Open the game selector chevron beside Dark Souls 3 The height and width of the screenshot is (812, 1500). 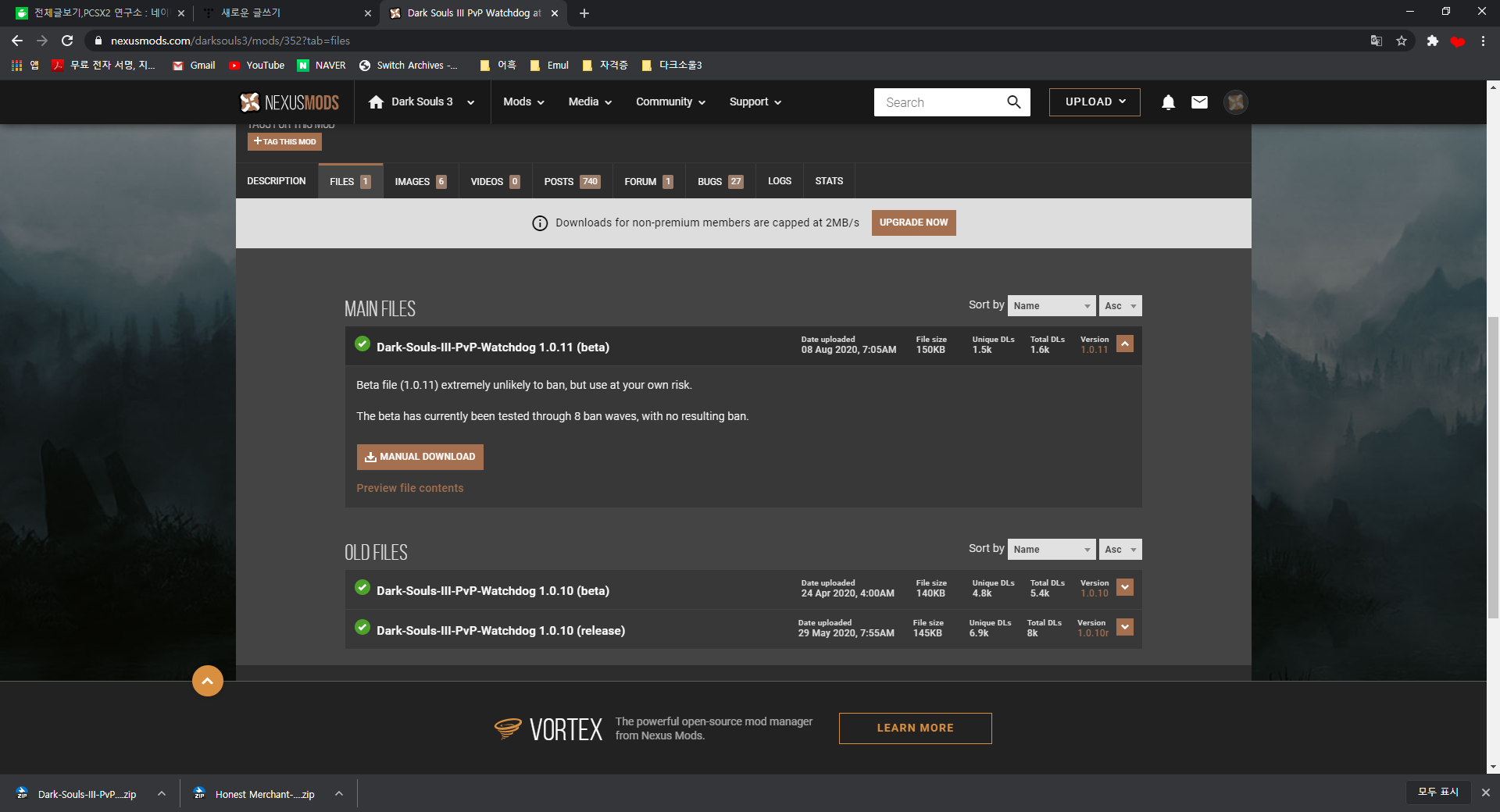pyautogui.click(x=470, y=102)
